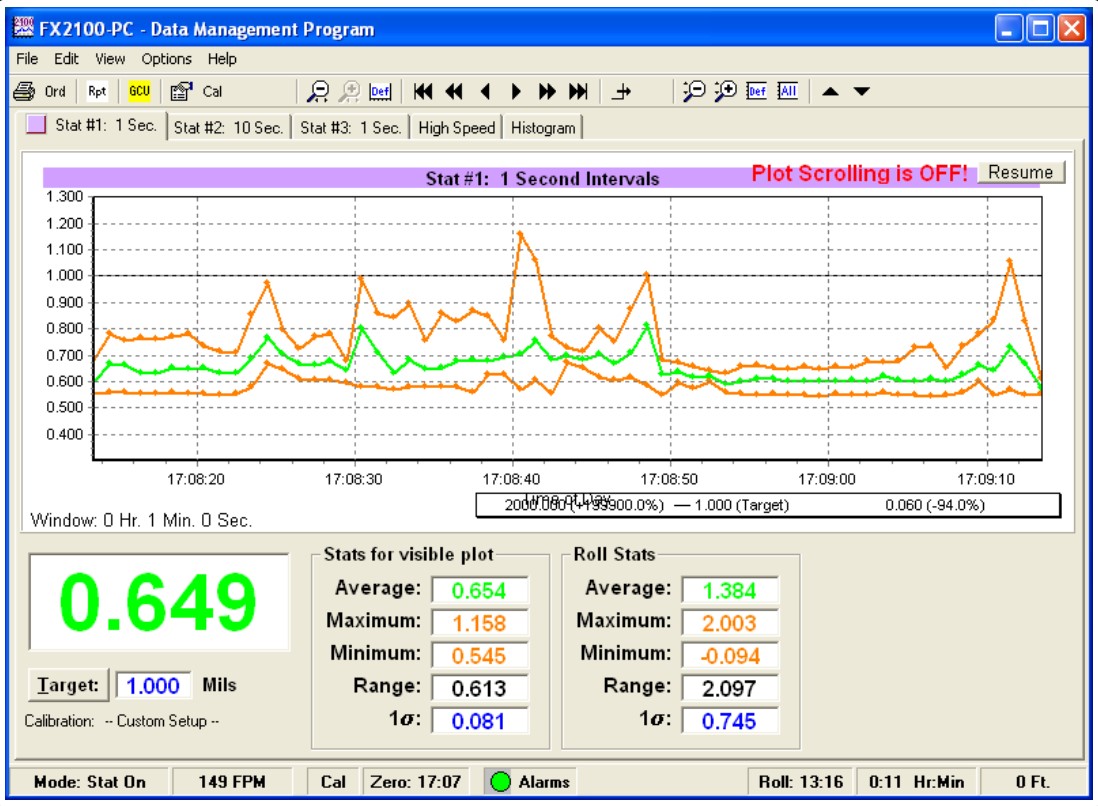Viewport: 1098px width, 806px height.
Task: Click the Target value input field
Action: [153, 685]
